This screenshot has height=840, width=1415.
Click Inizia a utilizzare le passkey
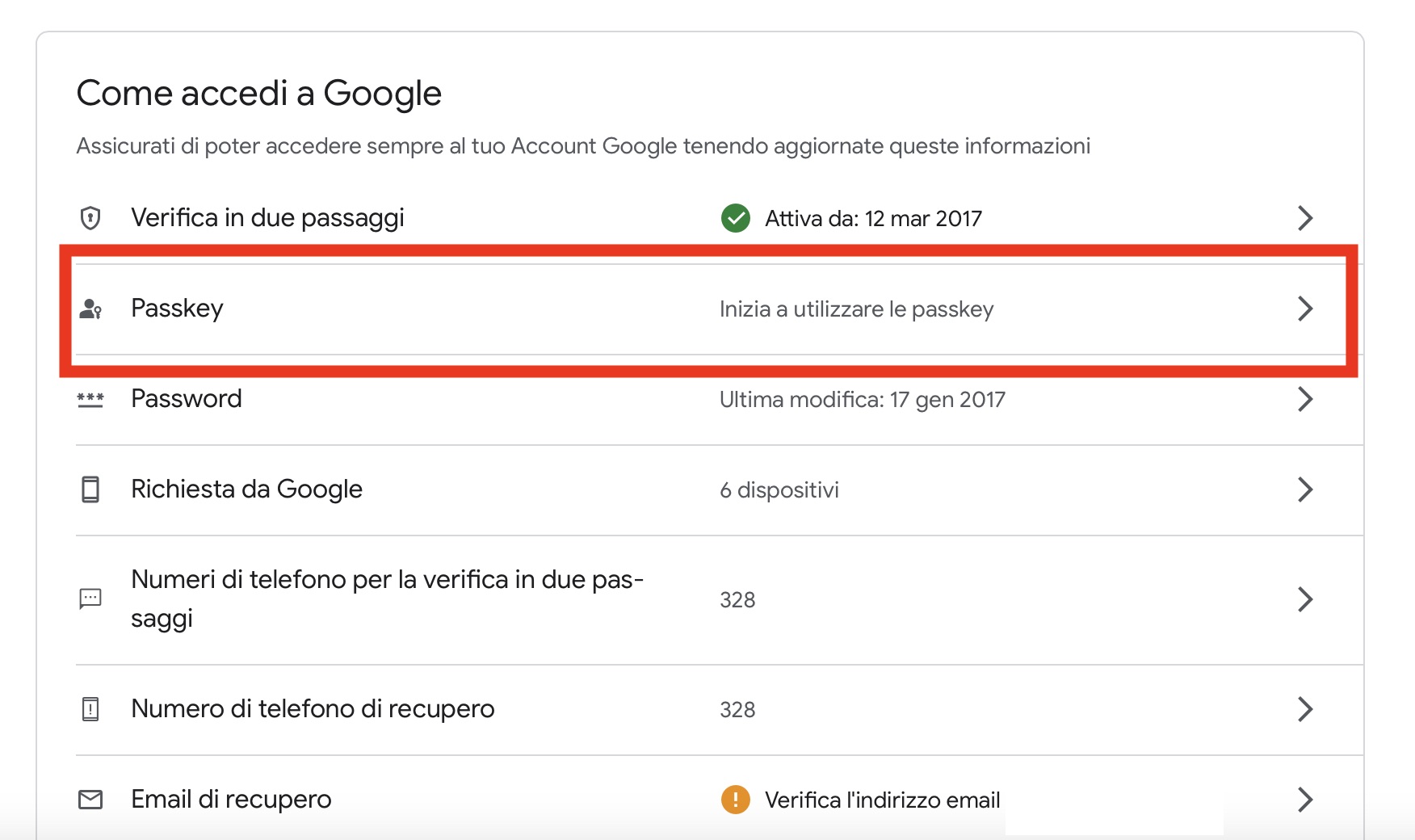click(x=856, y=309)
